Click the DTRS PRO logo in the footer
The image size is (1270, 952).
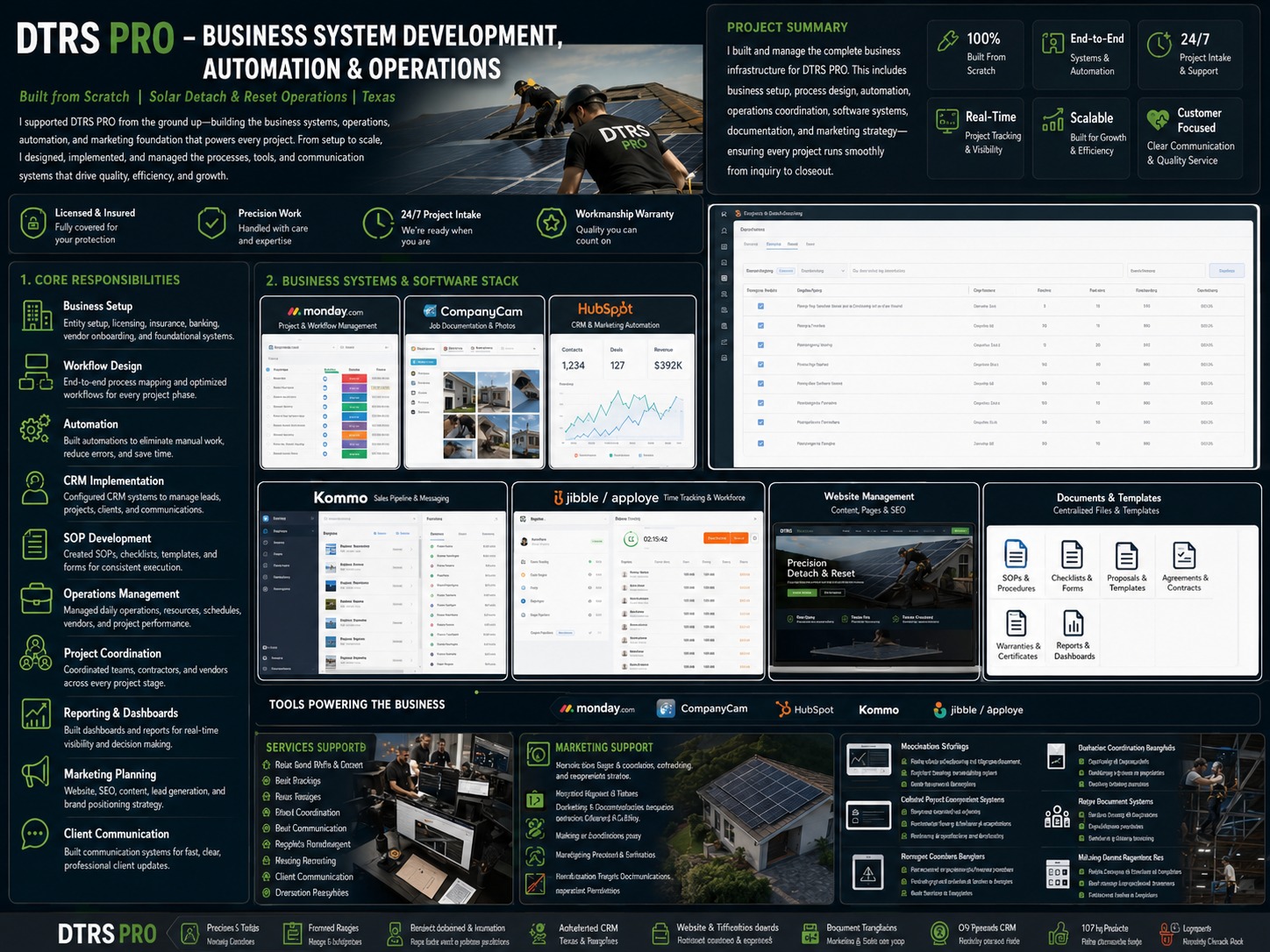pyautogui.click(x=107, y=934)
